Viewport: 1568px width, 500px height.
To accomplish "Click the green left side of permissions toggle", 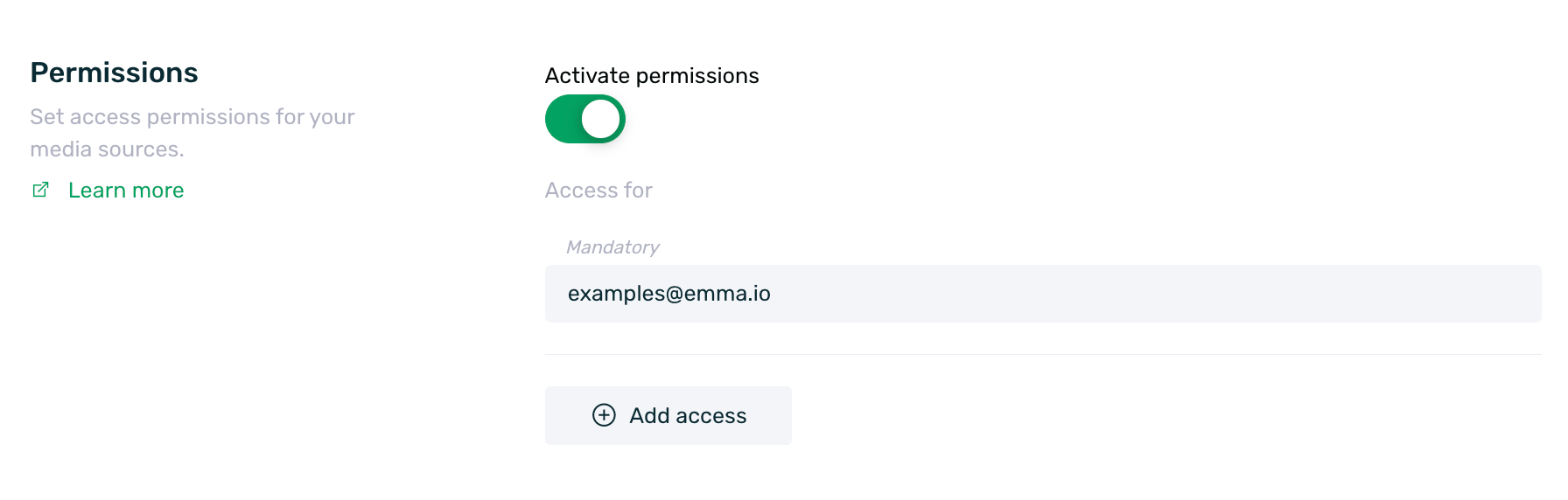I will [x=563, y=119].
